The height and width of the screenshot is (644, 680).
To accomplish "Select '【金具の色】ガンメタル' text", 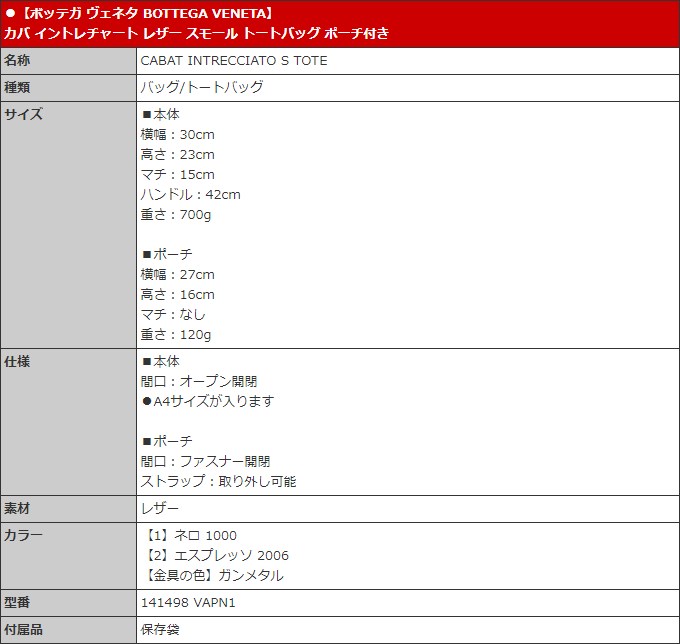I will tap(213, 575).
